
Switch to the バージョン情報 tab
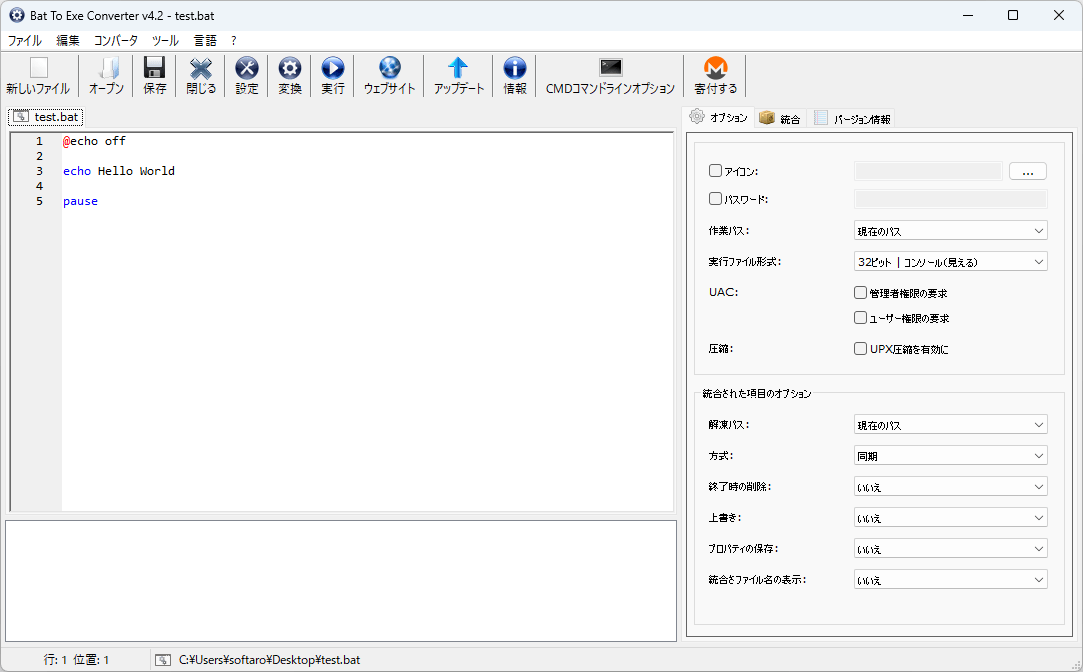tap(853, 119)
